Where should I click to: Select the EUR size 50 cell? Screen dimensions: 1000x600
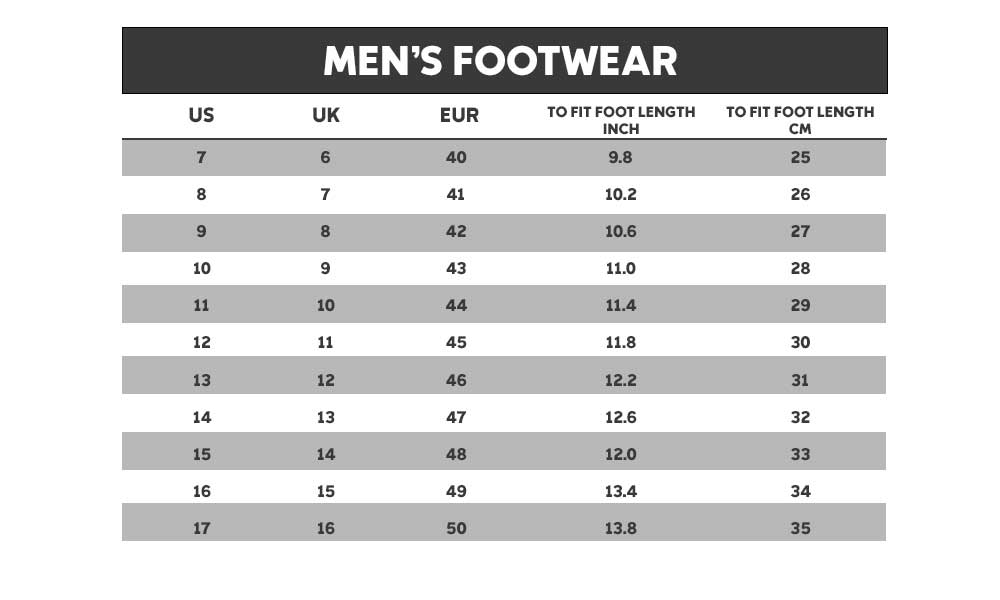coord(456,528)
